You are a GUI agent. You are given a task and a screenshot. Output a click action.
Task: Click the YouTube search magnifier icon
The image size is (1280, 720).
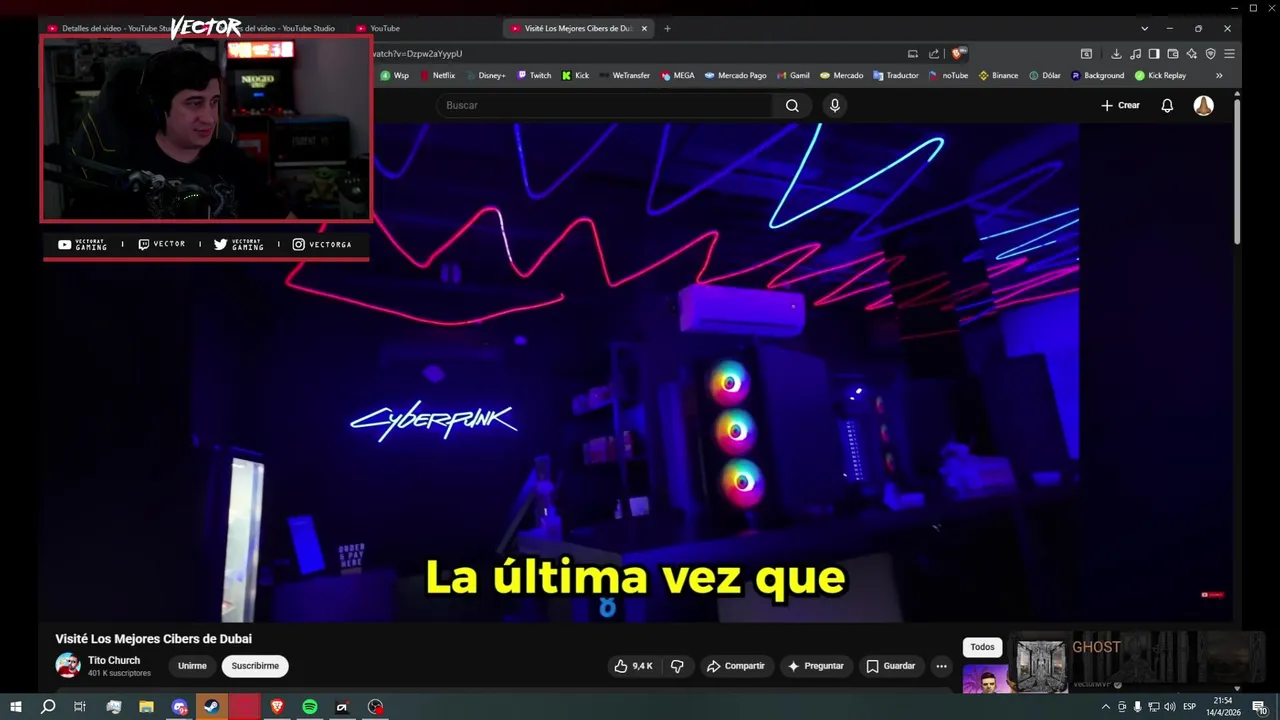pyautogui.click(x=792, y=105)
